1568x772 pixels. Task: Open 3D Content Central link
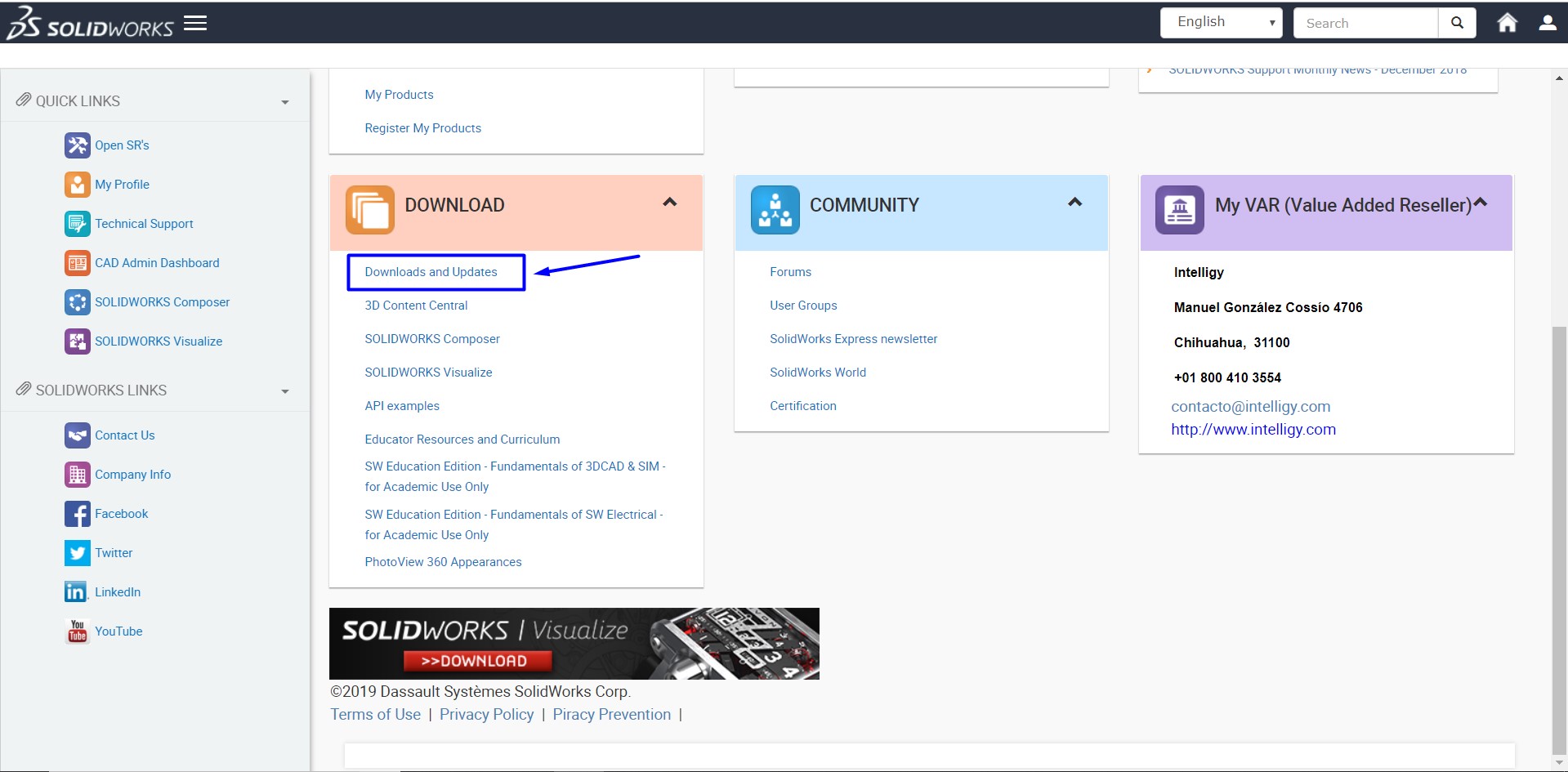tap(416, 306)
